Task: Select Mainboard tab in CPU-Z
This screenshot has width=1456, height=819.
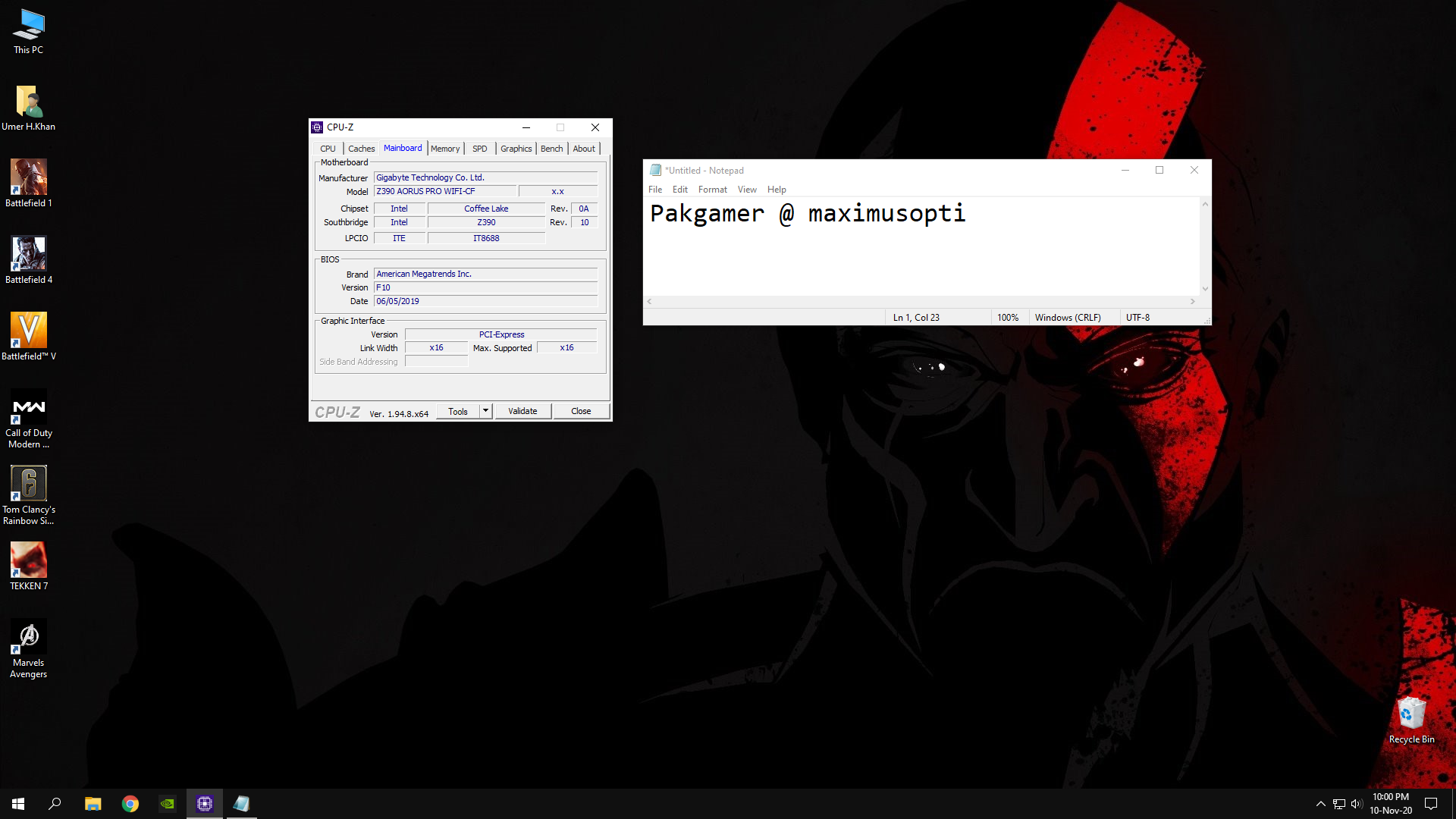Action: point(403,148)
